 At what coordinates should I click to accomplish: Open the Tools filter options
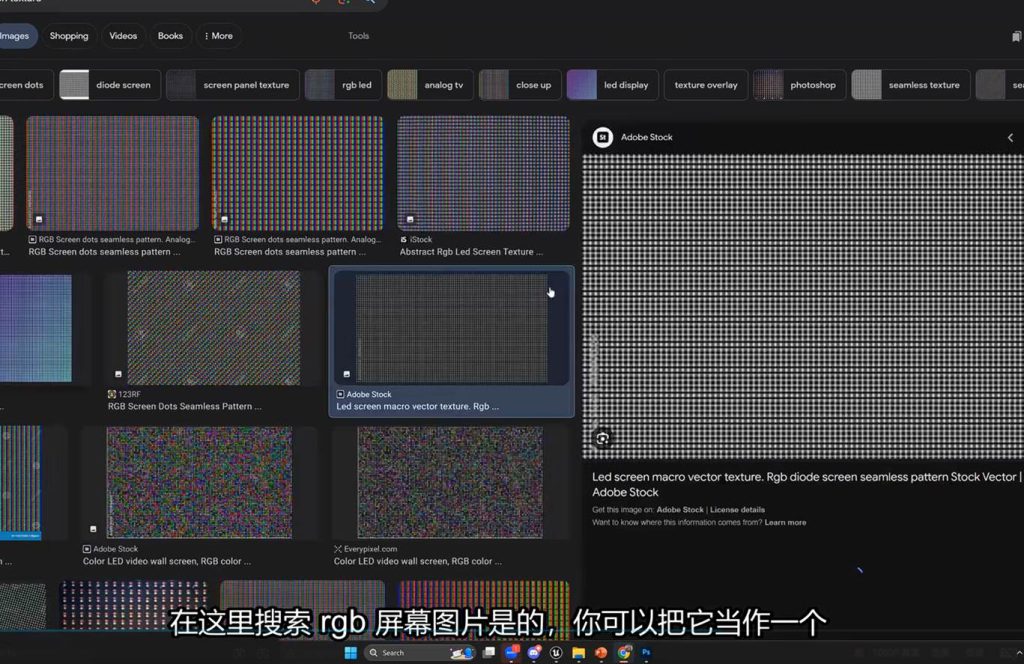tap(358, 36)
